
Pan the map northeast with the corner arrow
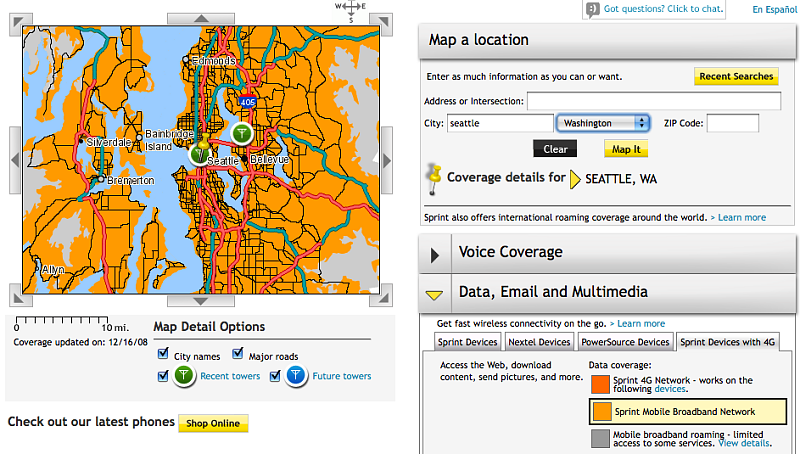click(382, 22)
